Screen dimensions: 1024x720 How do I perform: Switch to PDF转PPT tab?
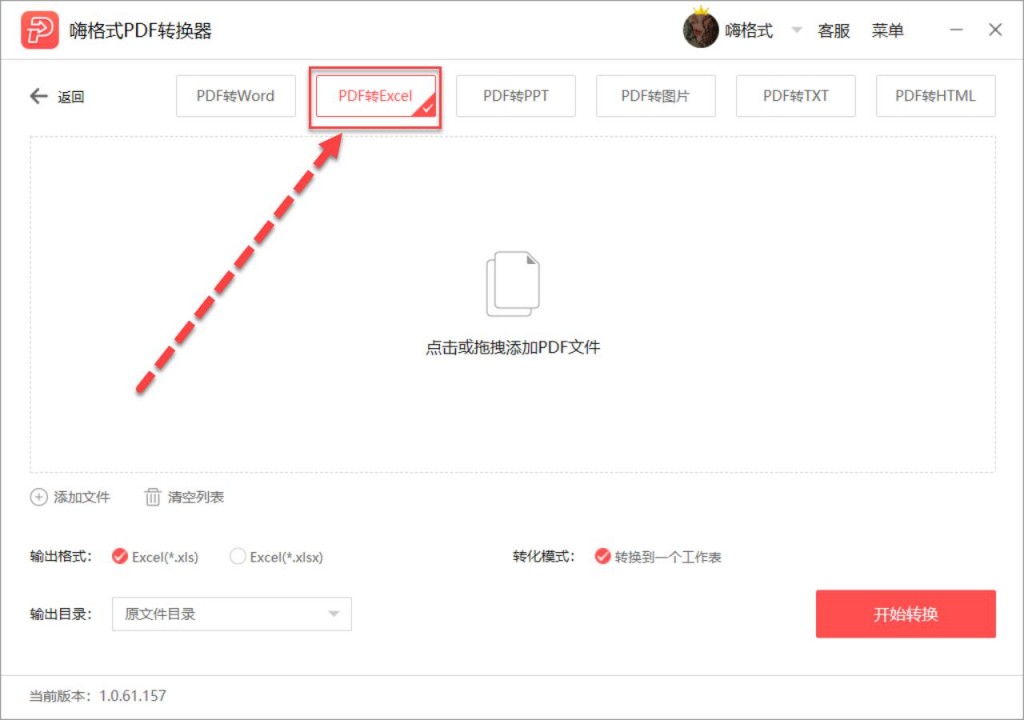(x=516, y=96)
